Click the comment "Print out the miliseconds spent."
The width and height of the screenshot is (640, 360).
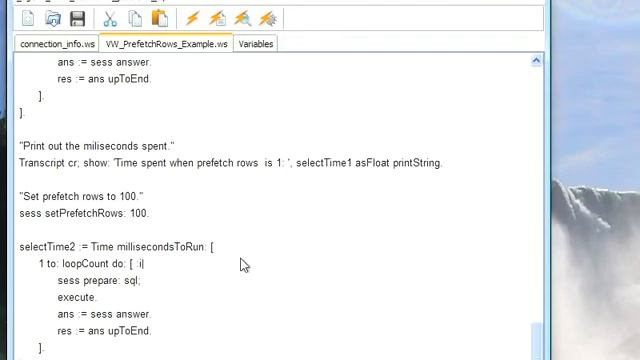tap(97, 146)
